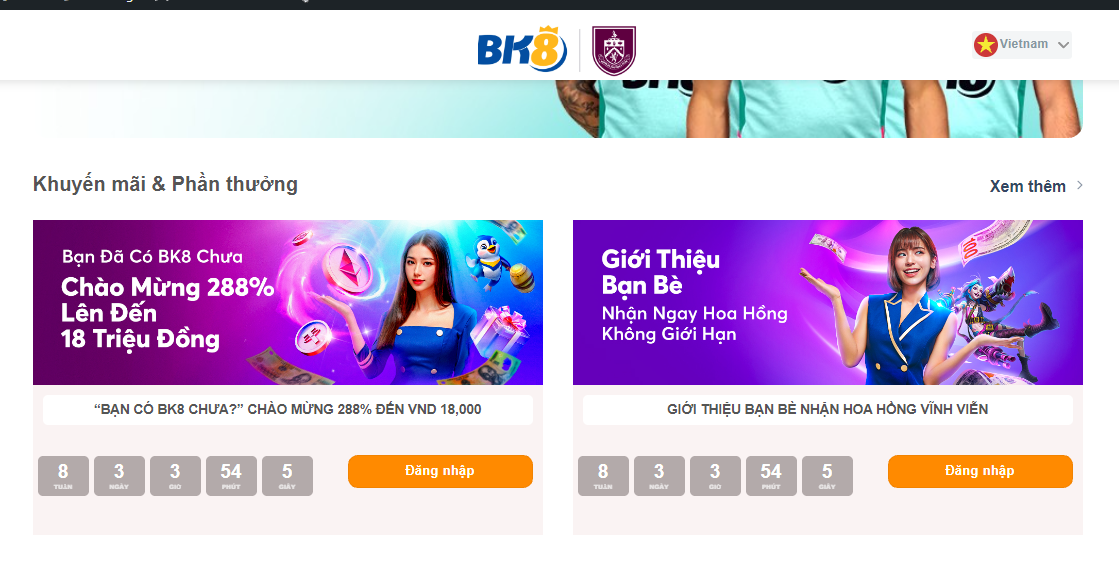The width and height of the screenshot is (1119, 575).
Task: Click the Khuyến mãi & Phần thưởng heading
Action: (x=166, y=184)
